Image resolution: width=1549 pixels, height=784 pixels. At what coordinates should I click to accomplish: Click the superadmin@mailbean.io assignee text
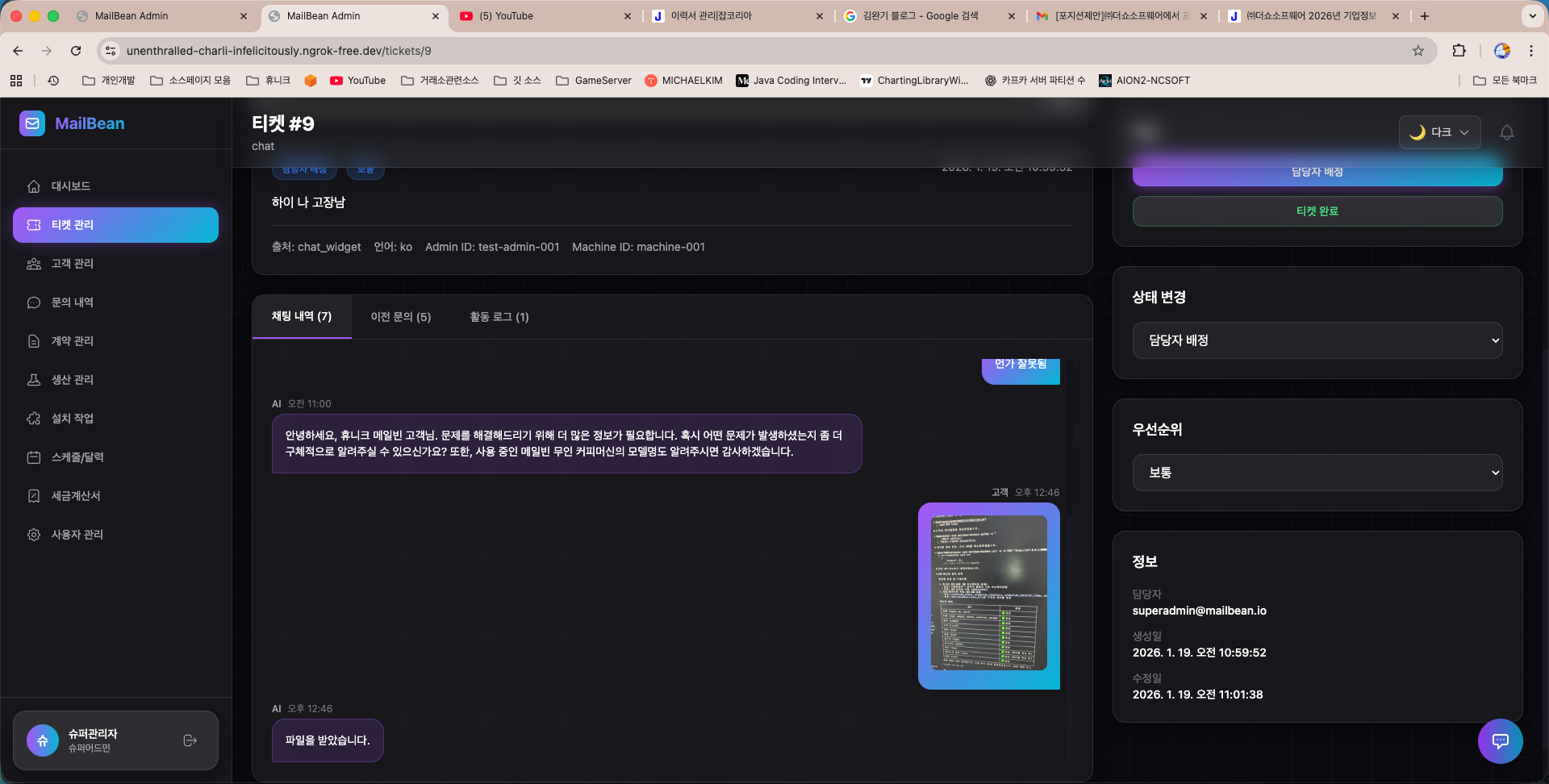(x=1199, y=611)
